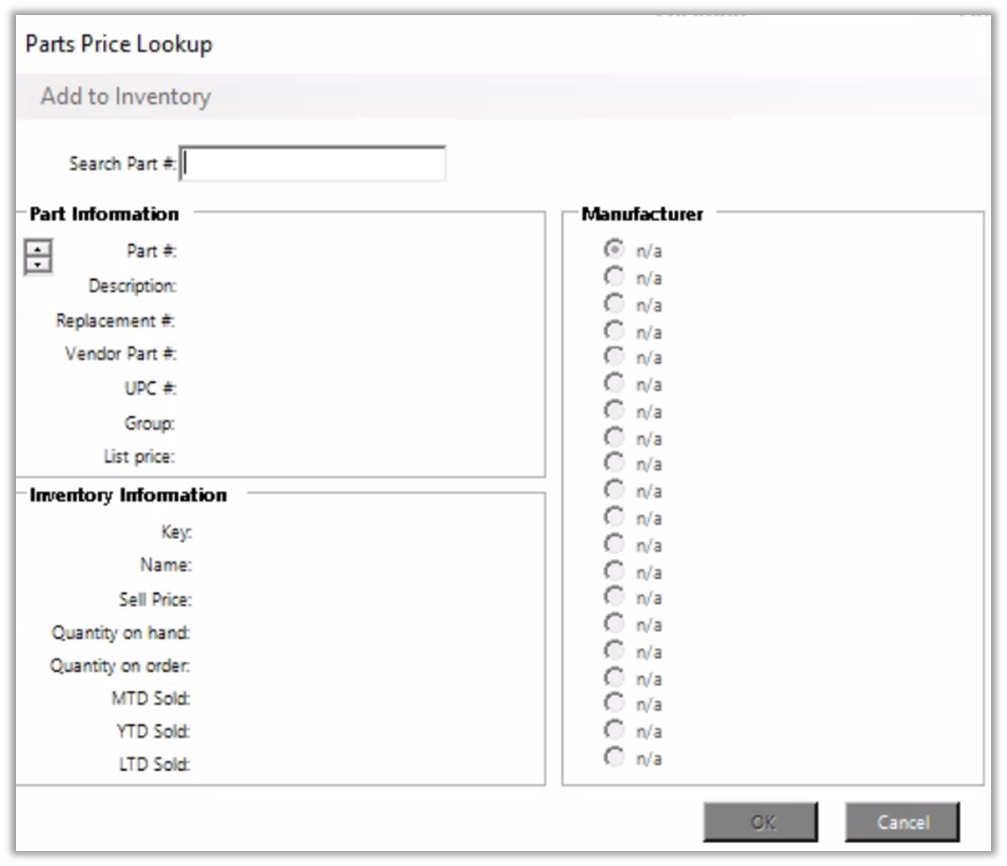Pick the eighth Manufacturer radio option from top

tap(615, 436)
